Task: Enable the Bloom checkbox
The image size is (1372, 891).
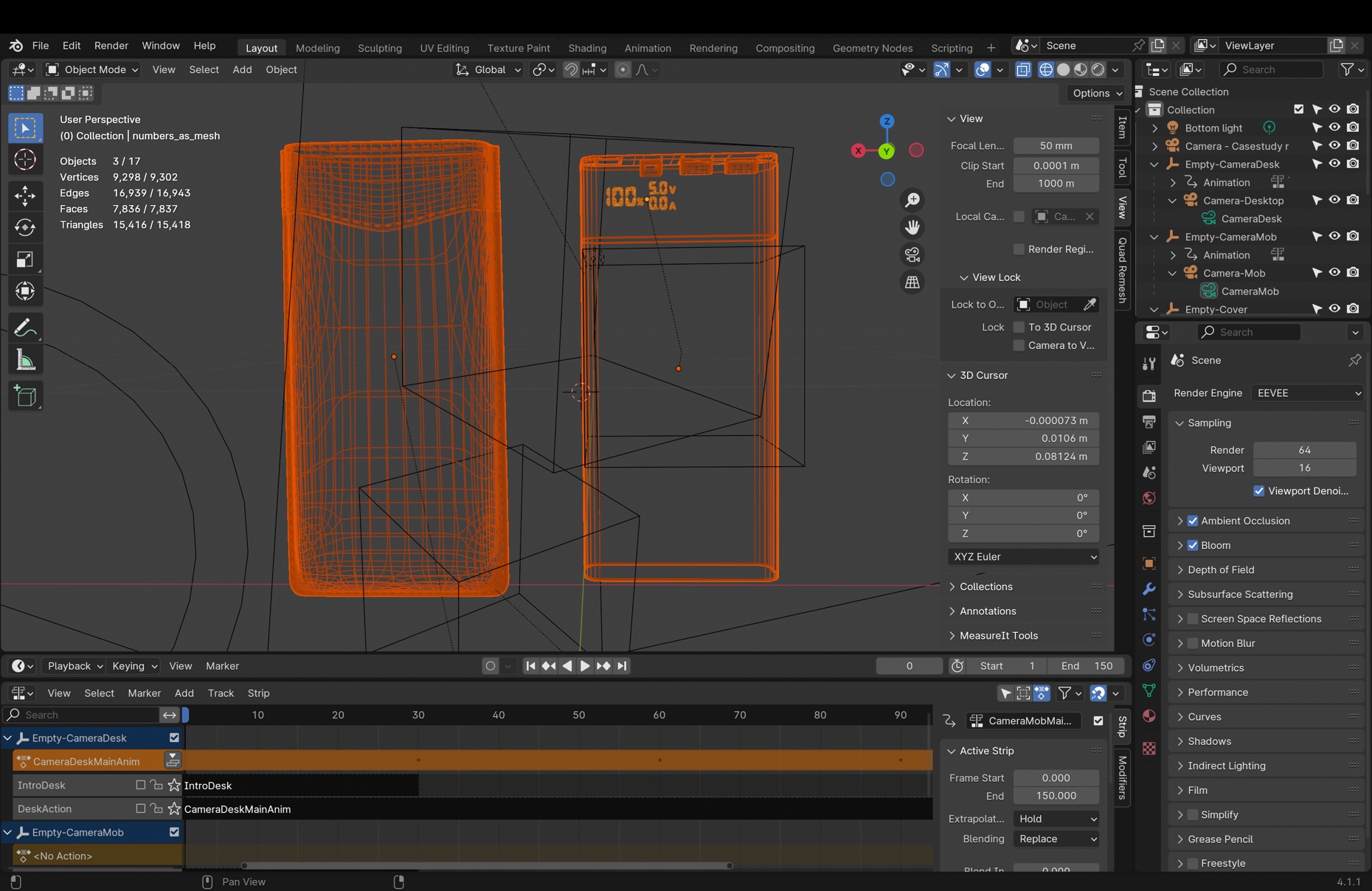Action: (x=1193, y=545)
